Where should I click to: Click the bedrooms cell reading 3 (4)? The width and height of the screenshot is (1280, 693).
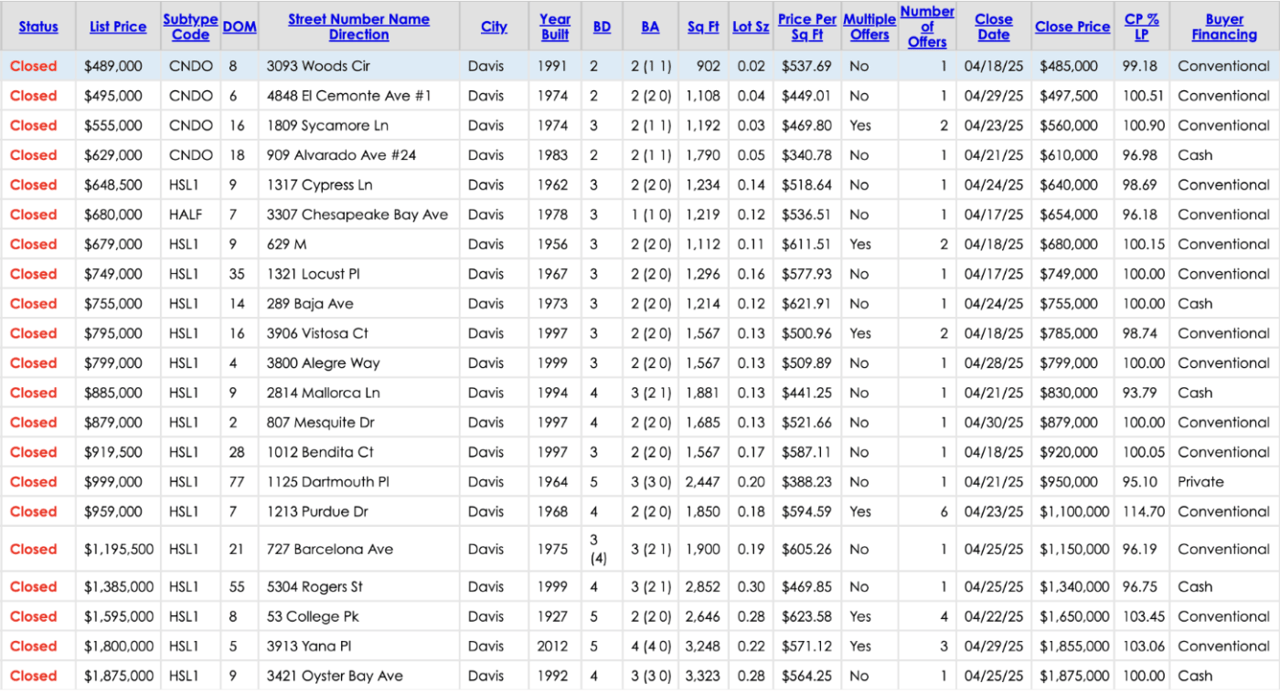[x=597, y=549]
